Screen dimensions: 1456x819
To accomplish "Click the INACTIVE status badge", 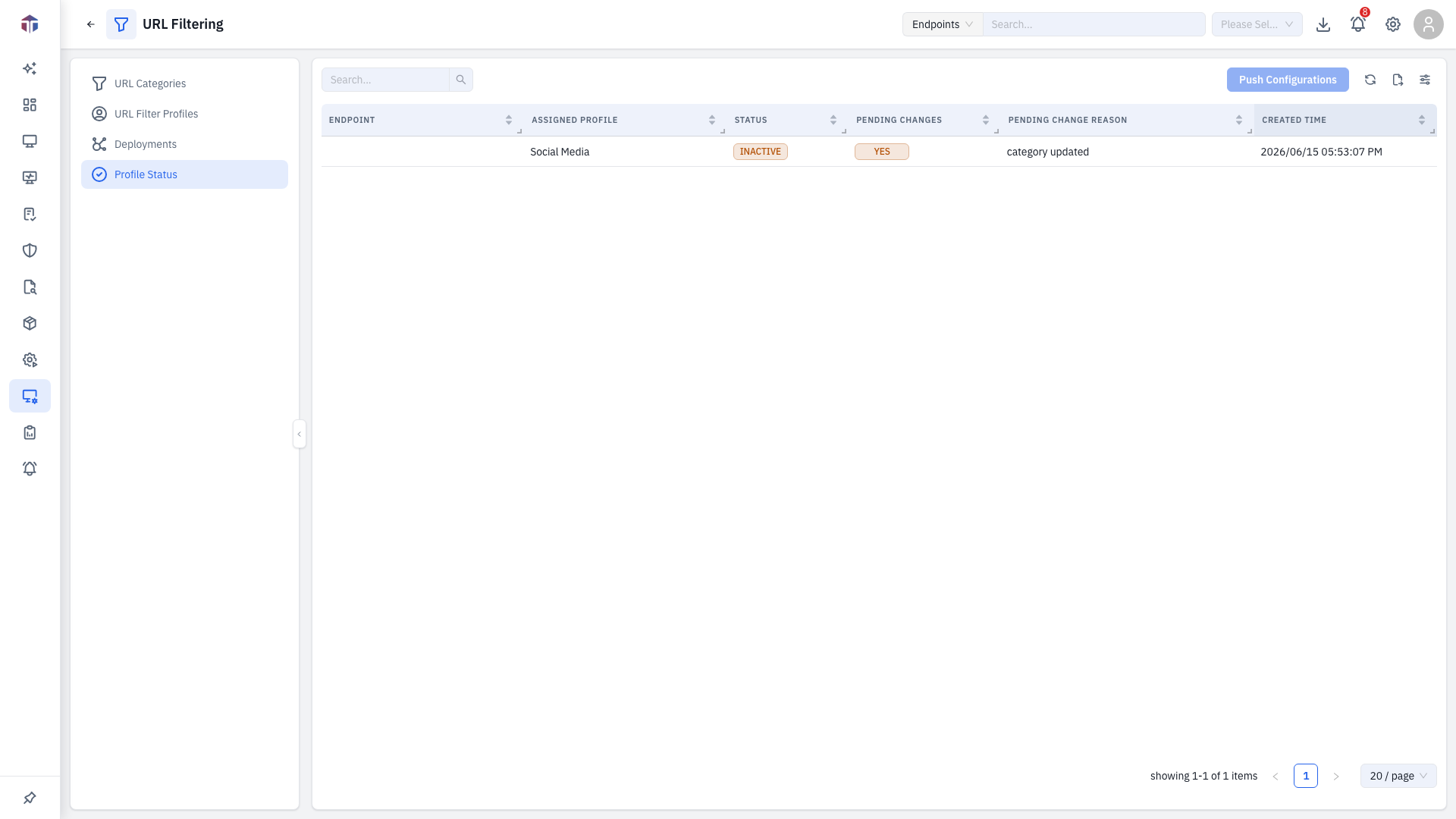I will (761, 152).
